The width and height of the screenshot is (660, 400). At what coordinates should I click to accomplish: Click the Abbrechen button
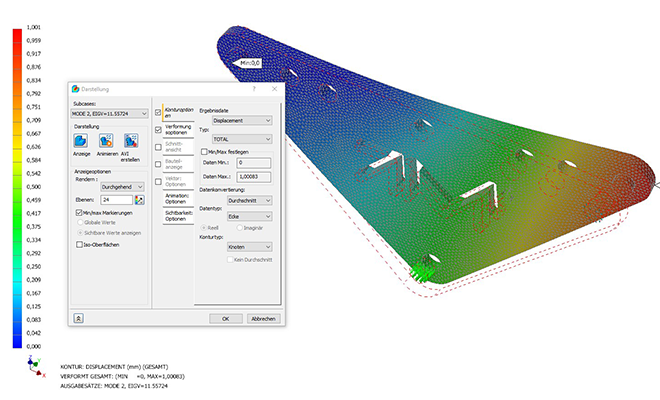pyautogui.click(x=263, y=318)
